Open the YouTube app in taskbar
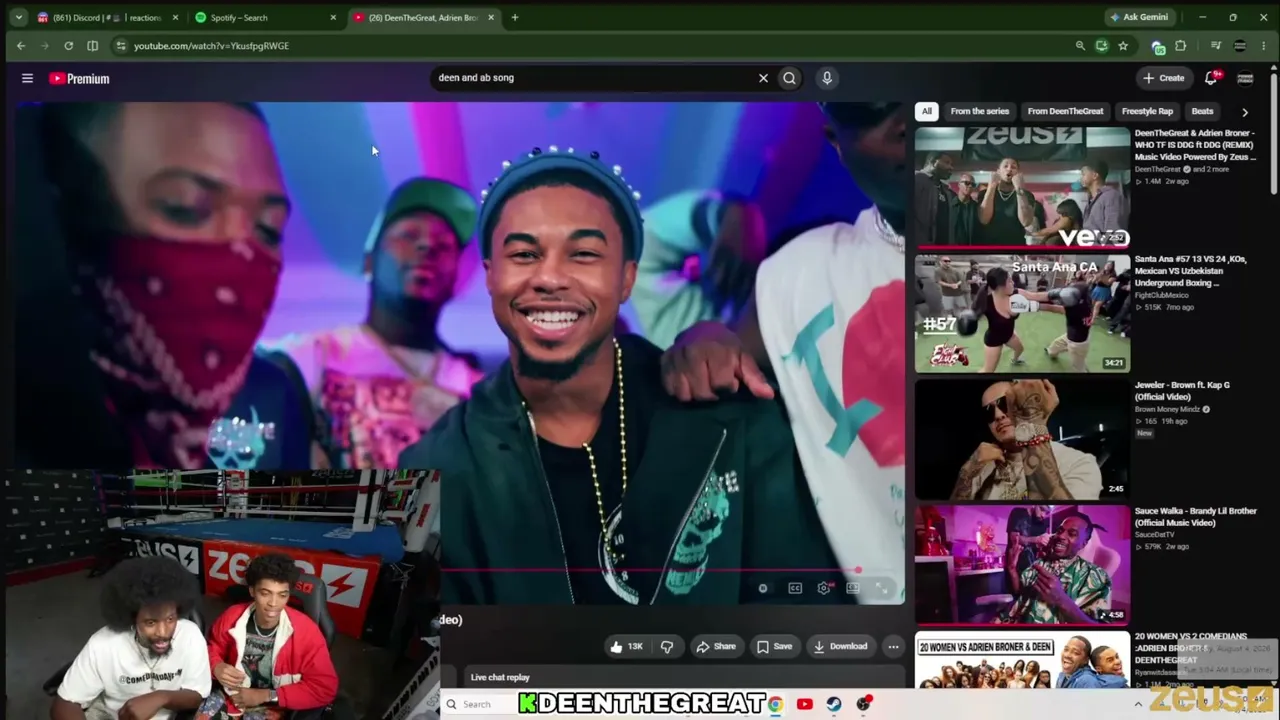Screen dimensions: 1280x720 804,704
